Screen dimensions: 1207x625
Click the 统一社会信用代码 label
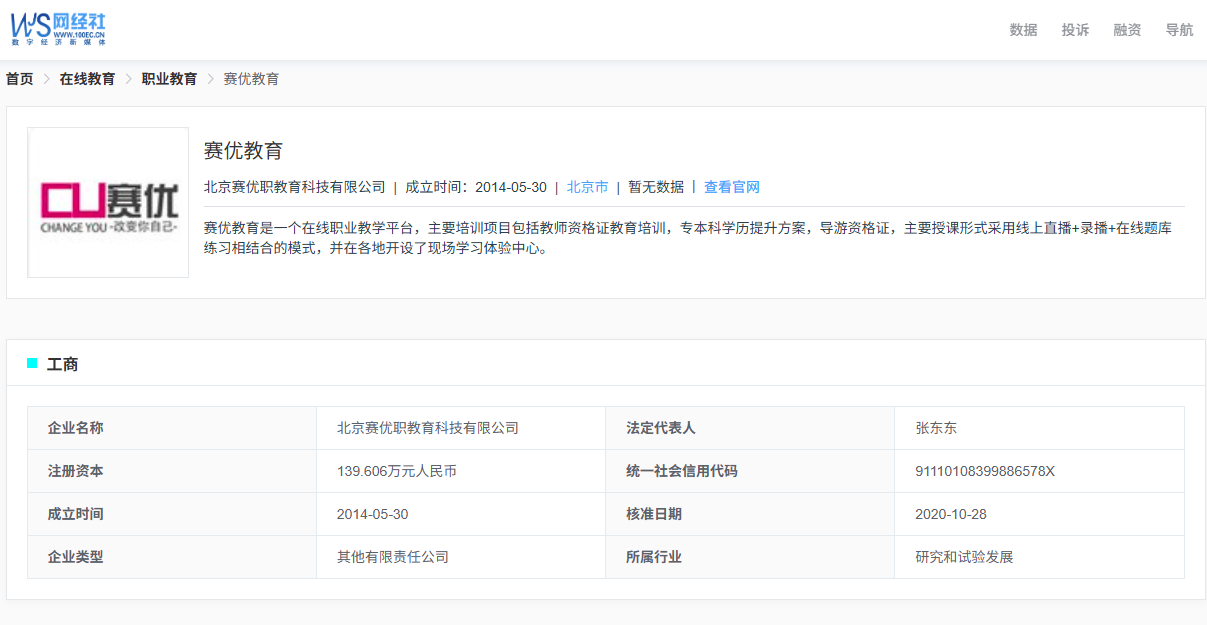(x=682, y=471)
